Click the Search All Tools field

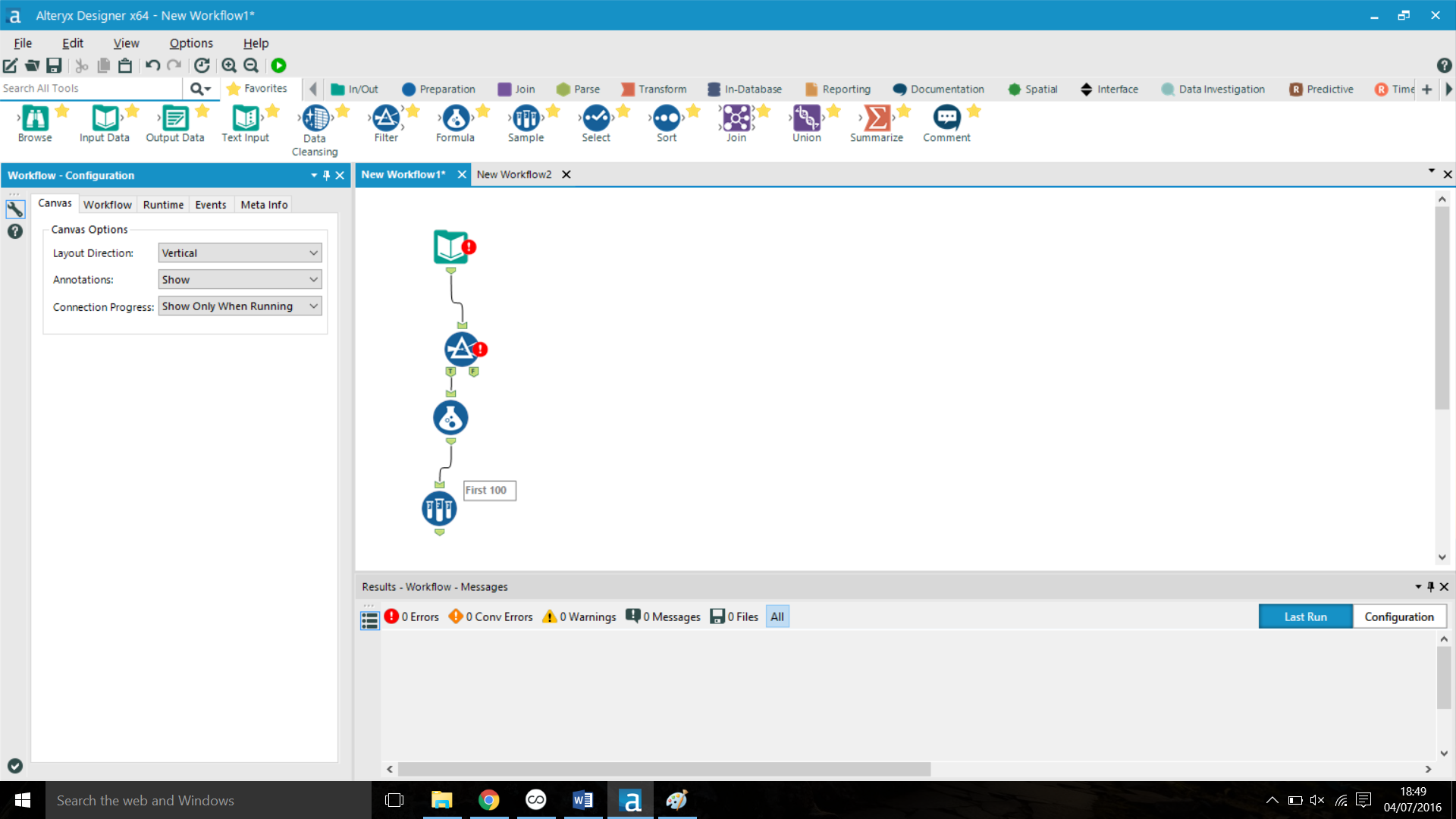91,89
